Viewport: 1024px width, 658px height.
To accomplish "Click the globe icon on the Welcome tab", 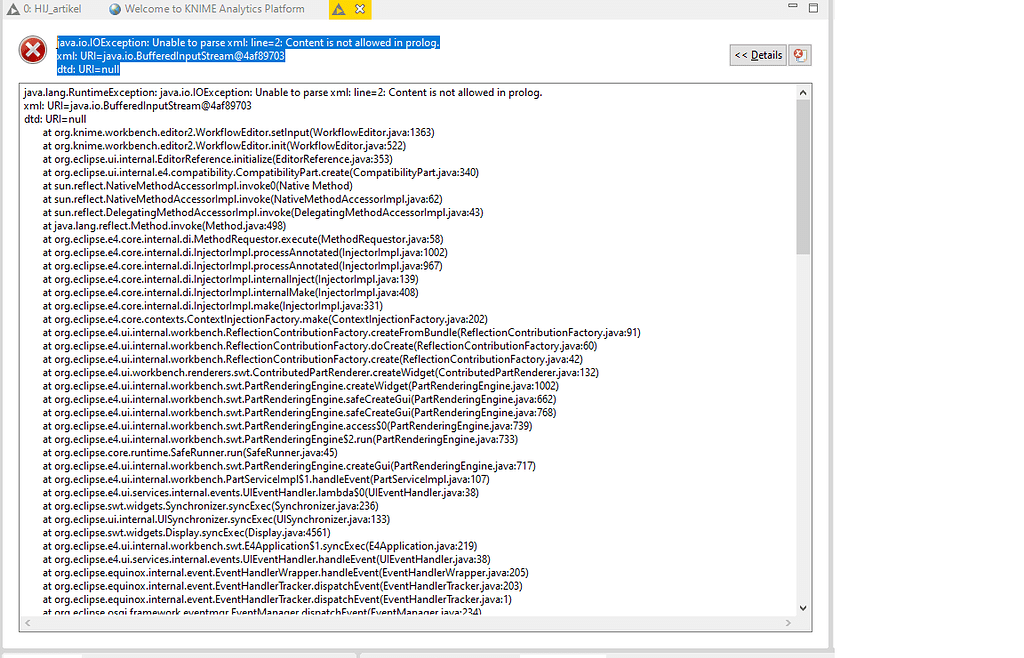I will point(112,8).
